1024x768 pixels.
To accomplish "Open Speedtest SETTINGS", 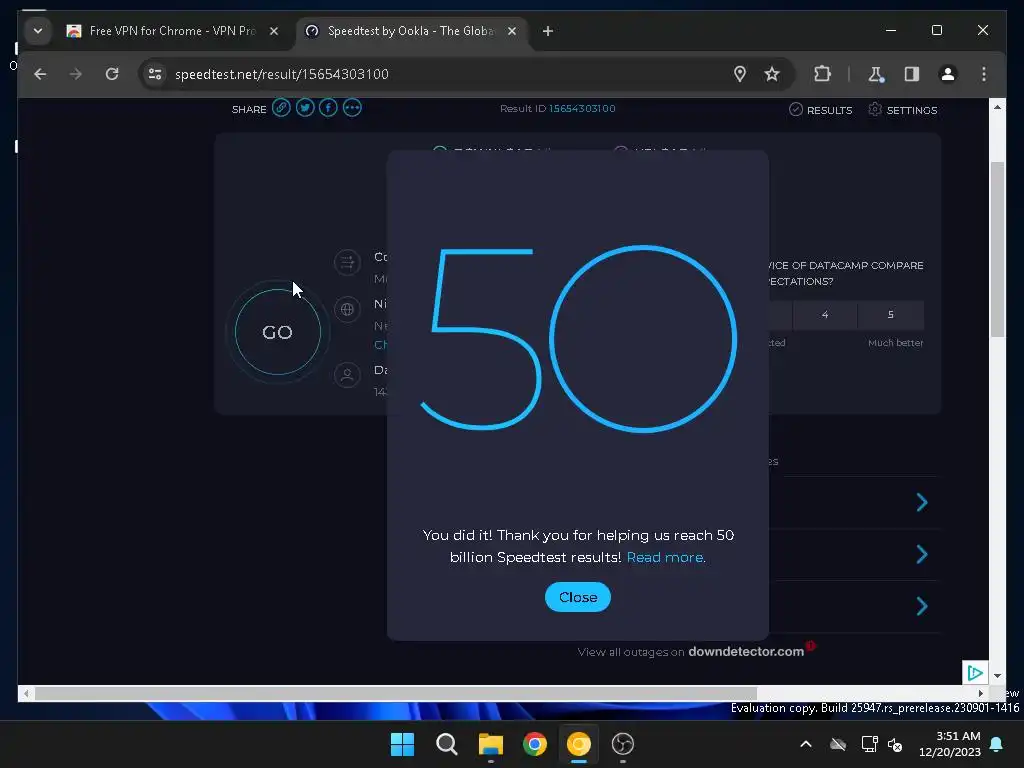I will click(x=903, y=110).
